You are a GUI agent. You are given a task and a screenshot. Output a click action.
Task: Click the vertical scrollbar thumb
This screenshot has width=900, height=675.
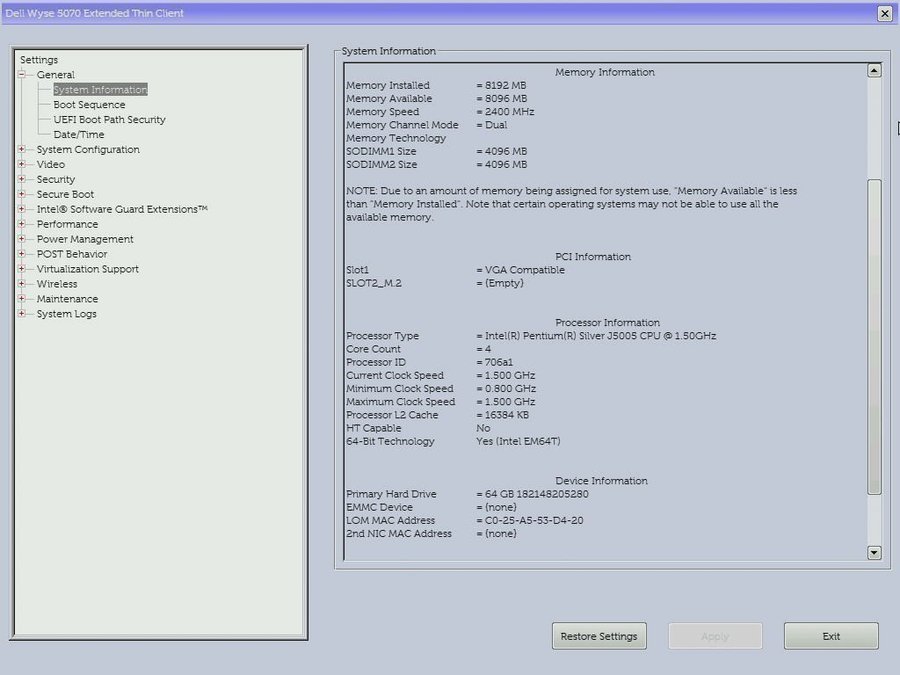click(x=874, y=335)
